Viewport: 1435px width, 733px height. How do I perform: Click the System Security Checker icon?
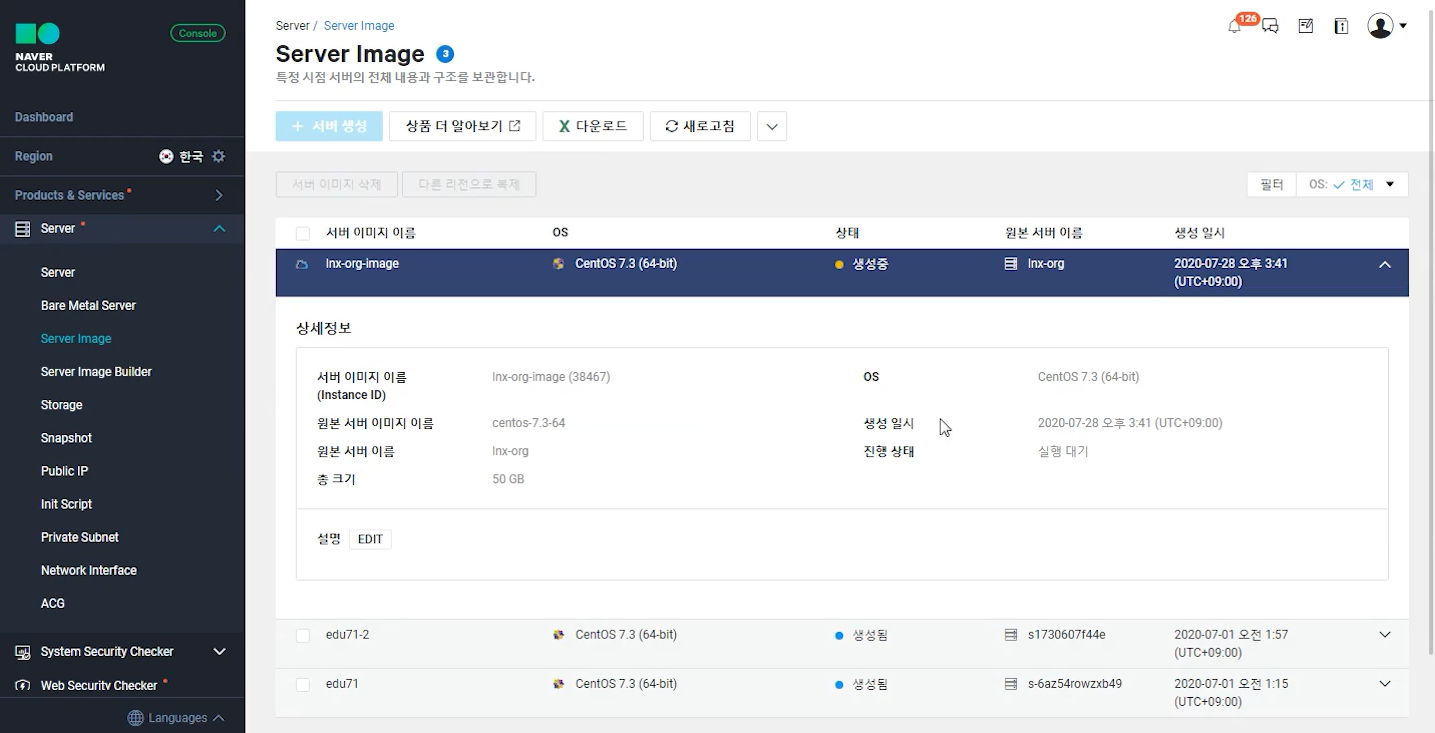(x=22, y=652)
